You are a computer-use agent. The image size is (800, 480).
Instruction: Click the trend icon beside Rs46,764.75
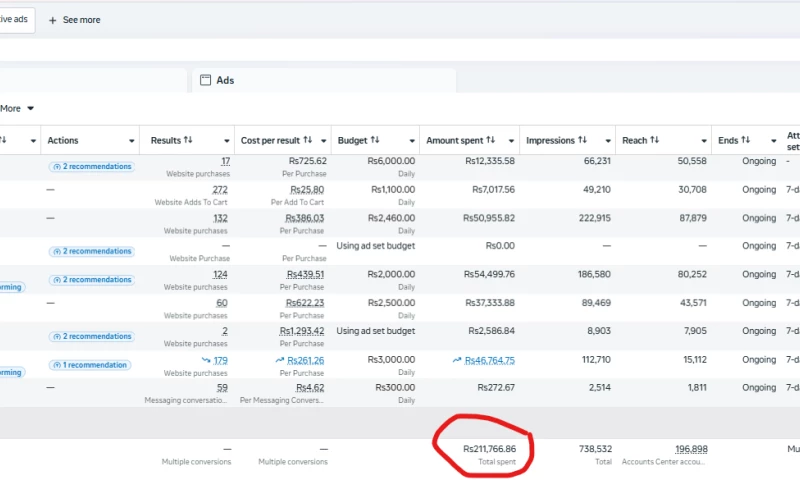(457, 361)
